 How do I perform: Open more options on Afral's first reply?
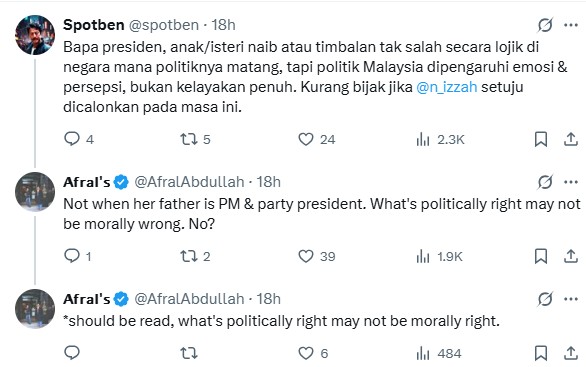pyautogui.click(x=571, y=182)
